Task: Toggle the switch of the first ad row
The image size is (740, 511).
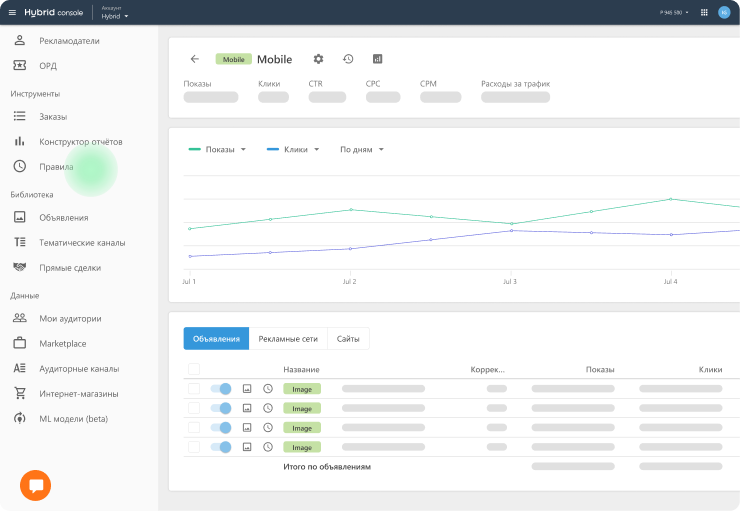Action: 221,388
